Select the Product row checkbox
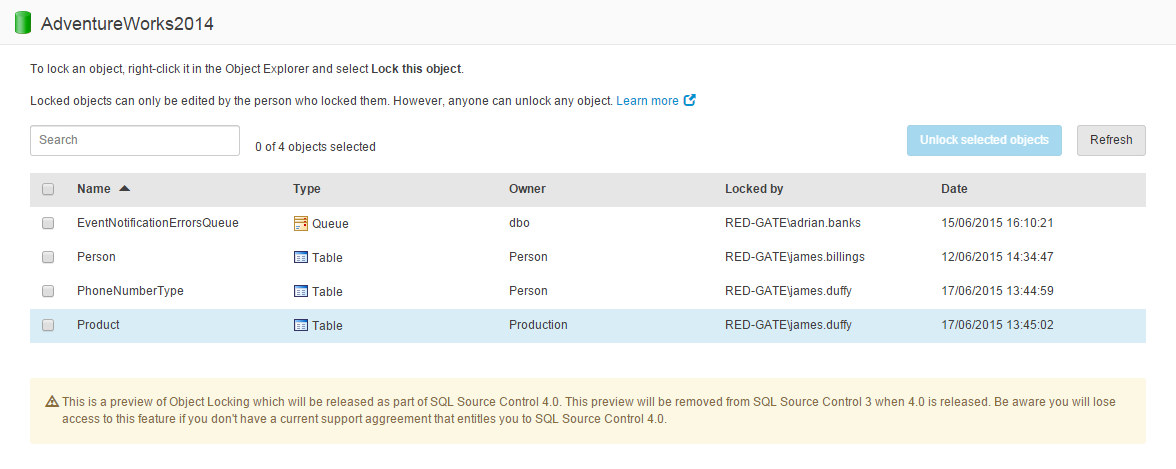The width and height of the screenshot is (1176, 469). (x=48, y=325)
